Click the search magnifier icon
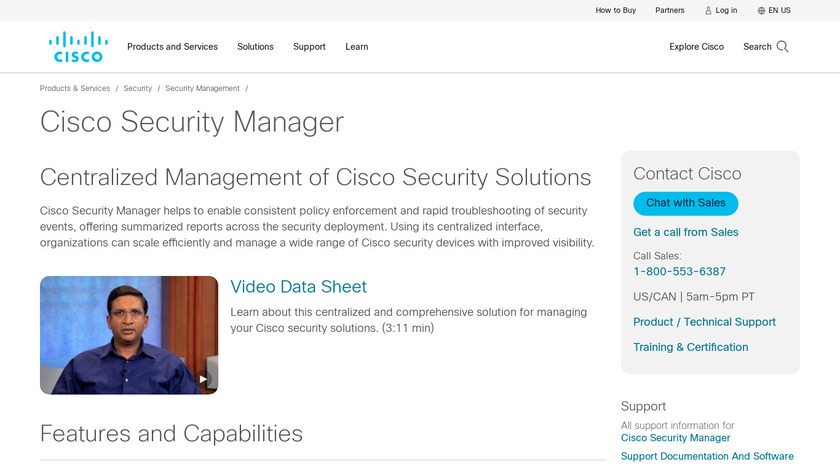 782,47
